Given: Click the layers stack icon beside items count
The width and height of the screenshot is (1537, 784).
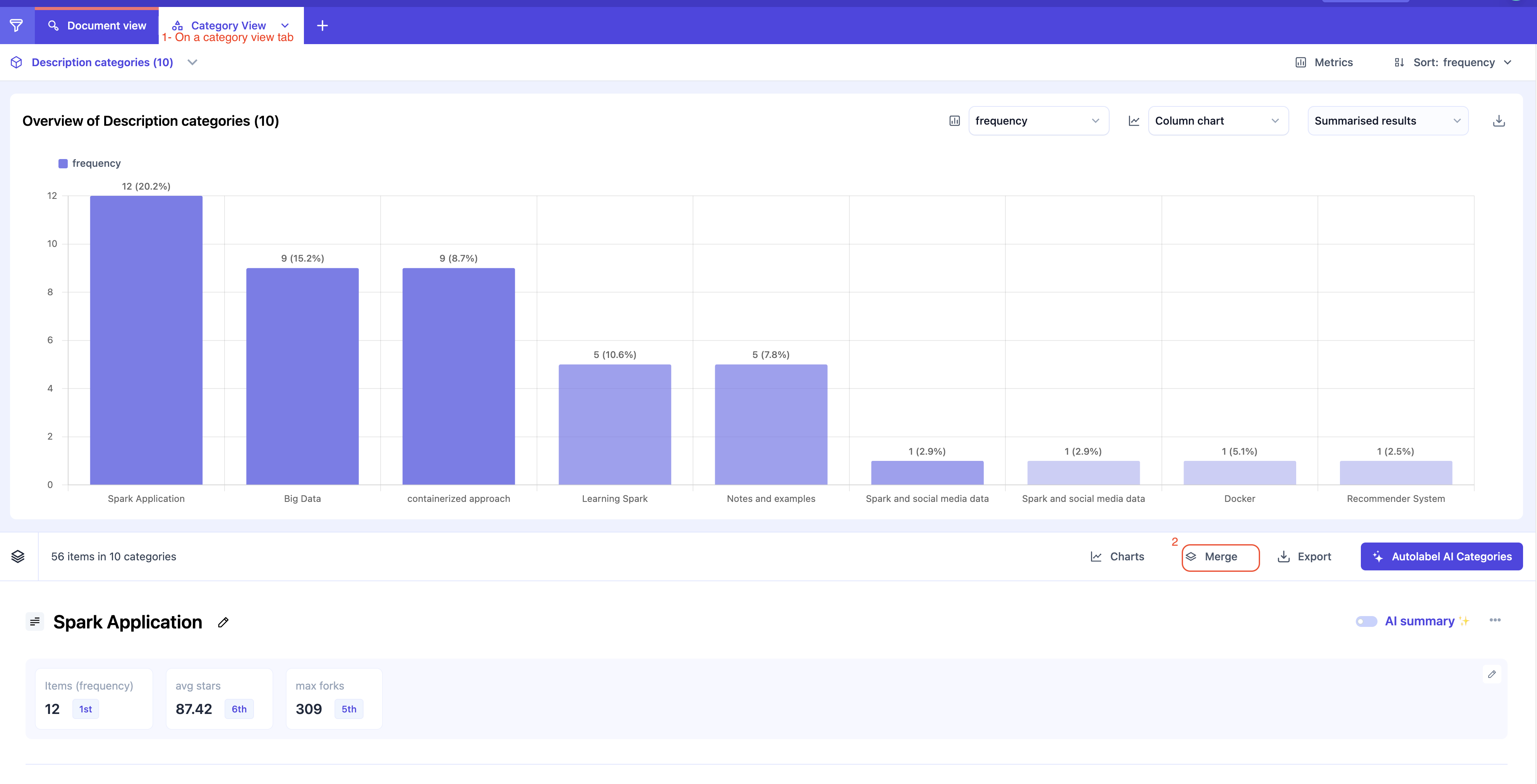Looking at the screenshot, I should coord(18,556).
